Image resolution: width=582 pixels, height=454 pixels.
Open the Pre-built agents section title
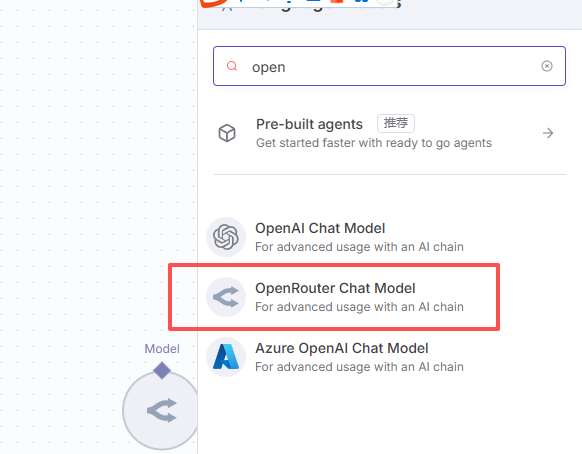pos(309,124)
